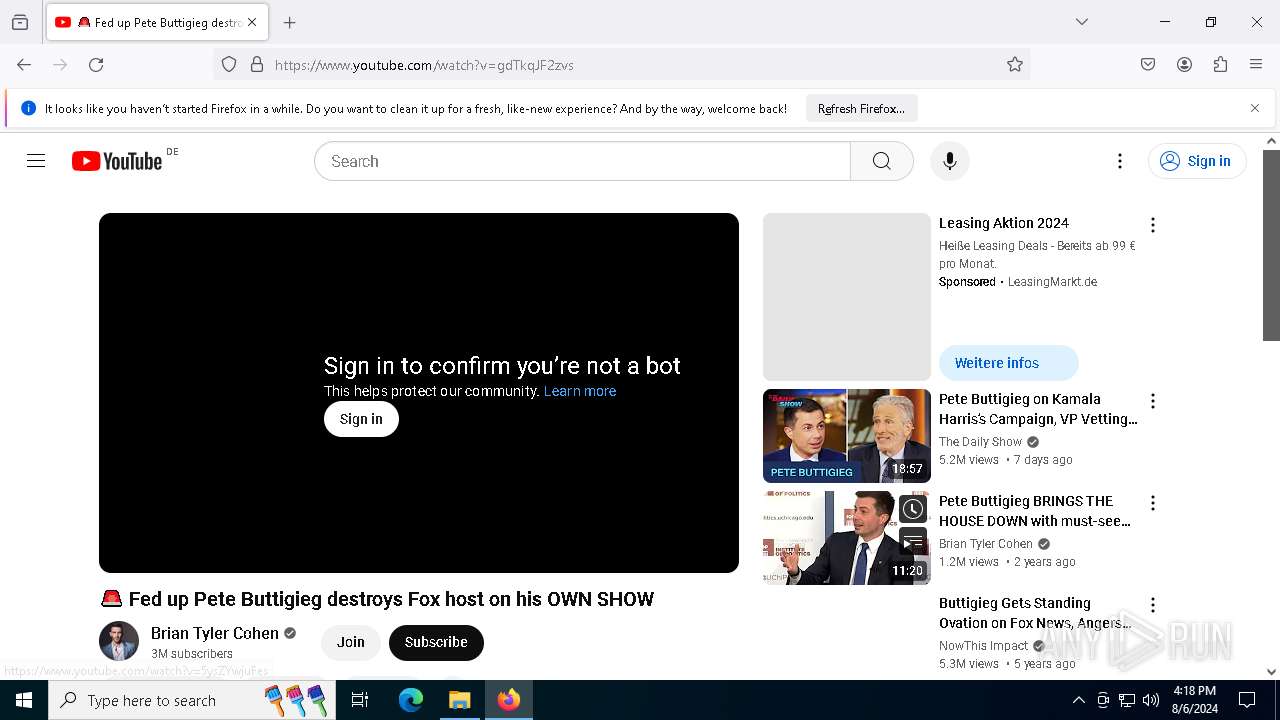View site security padlock info

tap(257, 64)
